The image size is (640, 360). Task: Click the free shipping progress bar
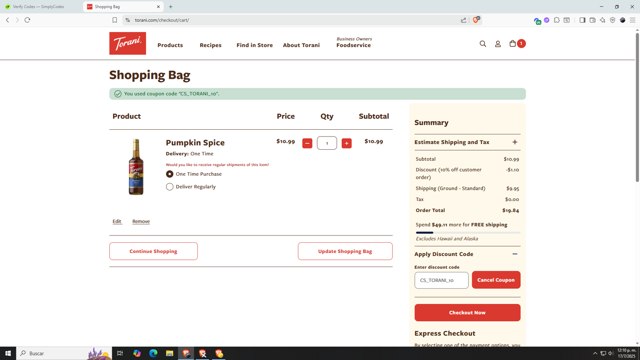(x=467, y=232)
